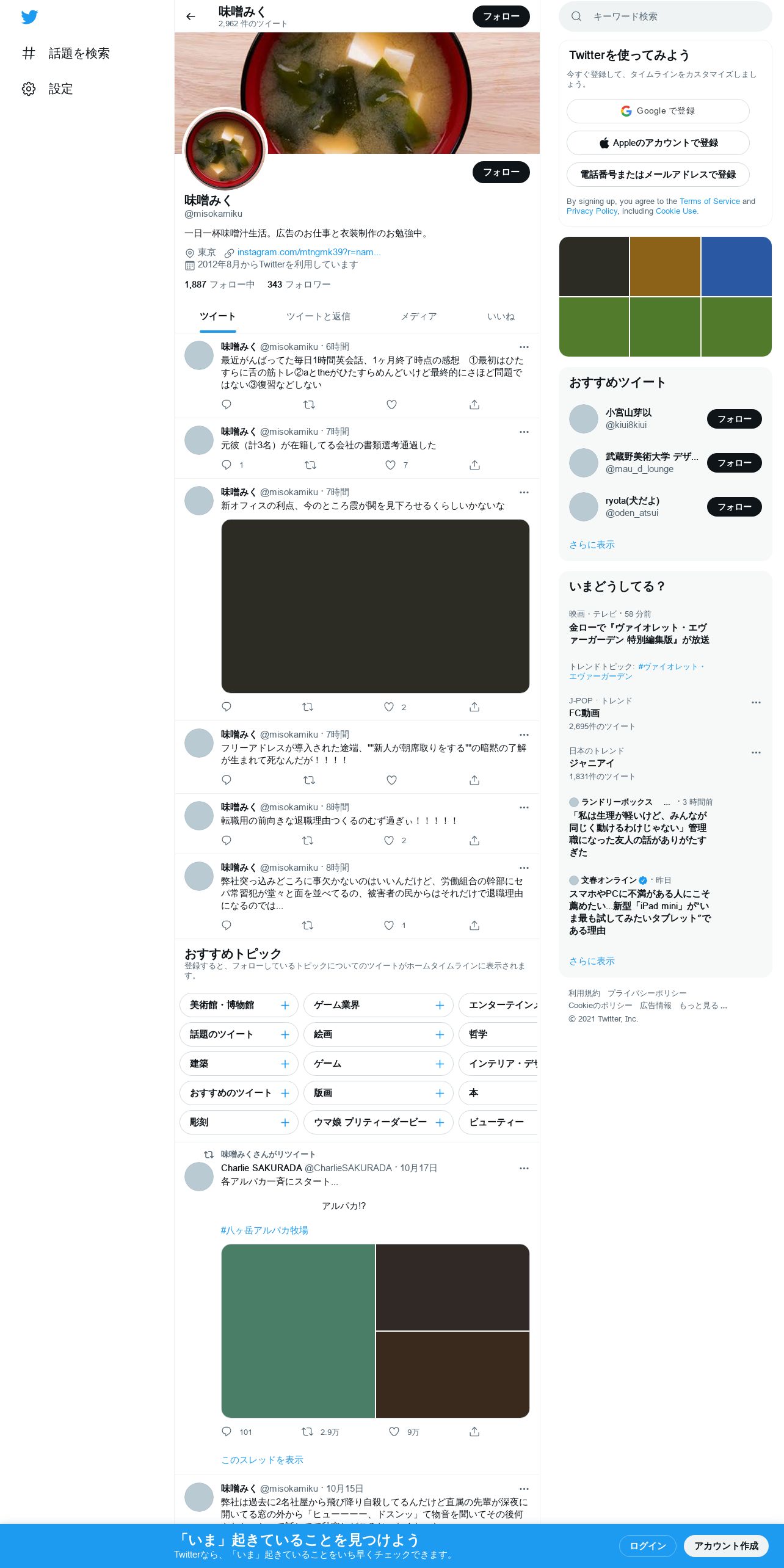Open 話題を検索 explore hashtag icon

[x=29, y=53]
